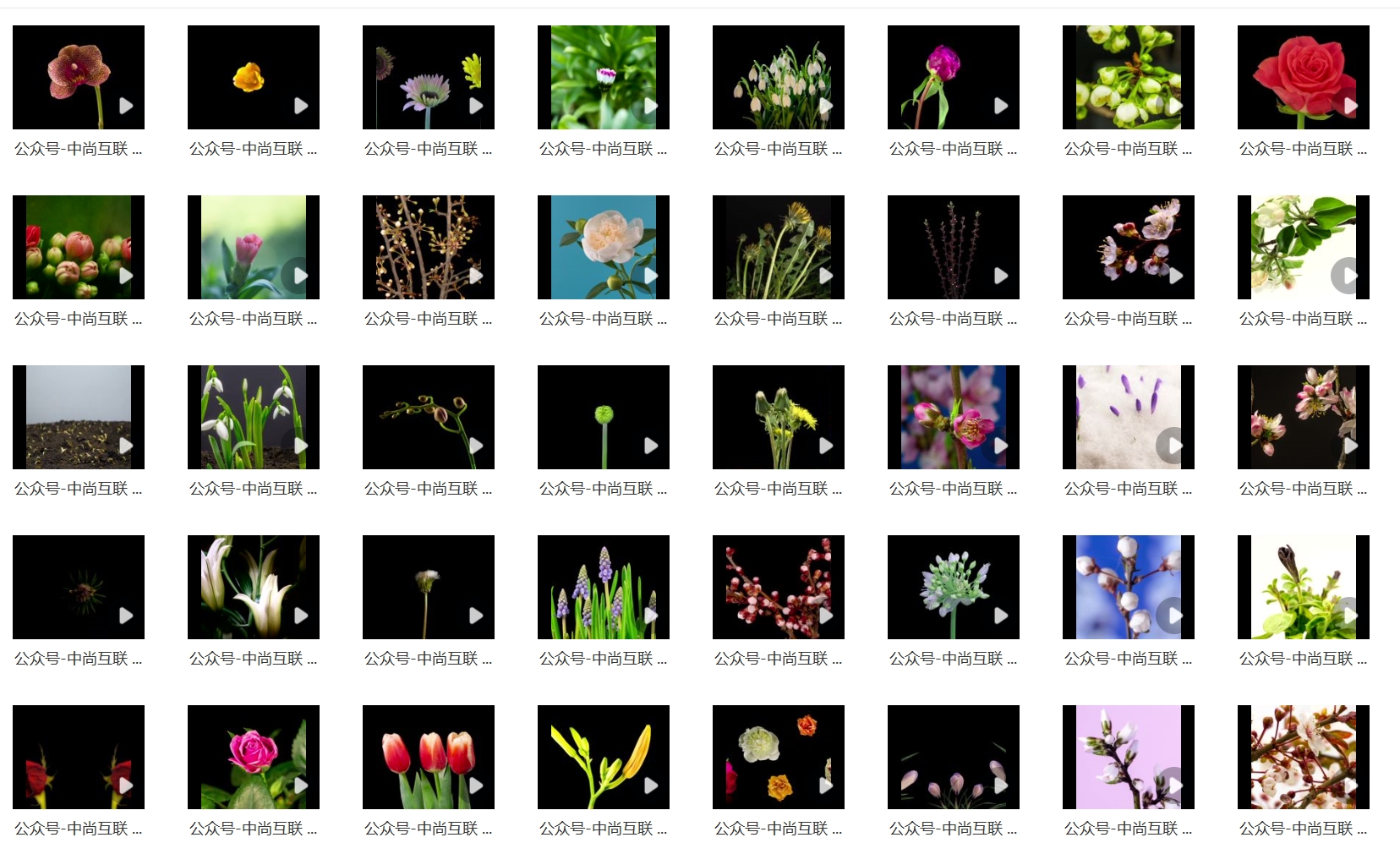The width and height of the screenshot is (1400, 843).
Task: Select green-white buds on branch thumbnail
Action: (x=1129, y=77)
